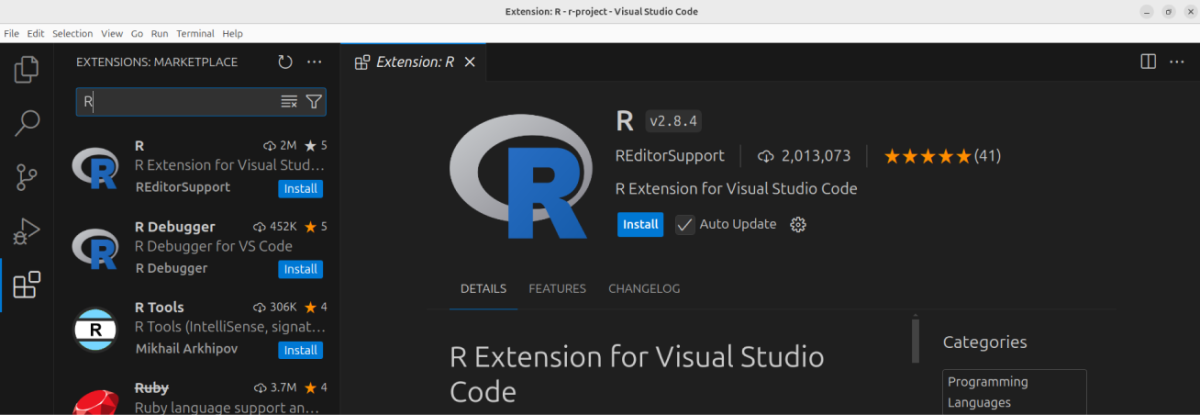This screenshot has width=1200, height=415.
Task: Open the Explorer view in activity bar
Action: (27, 69)
